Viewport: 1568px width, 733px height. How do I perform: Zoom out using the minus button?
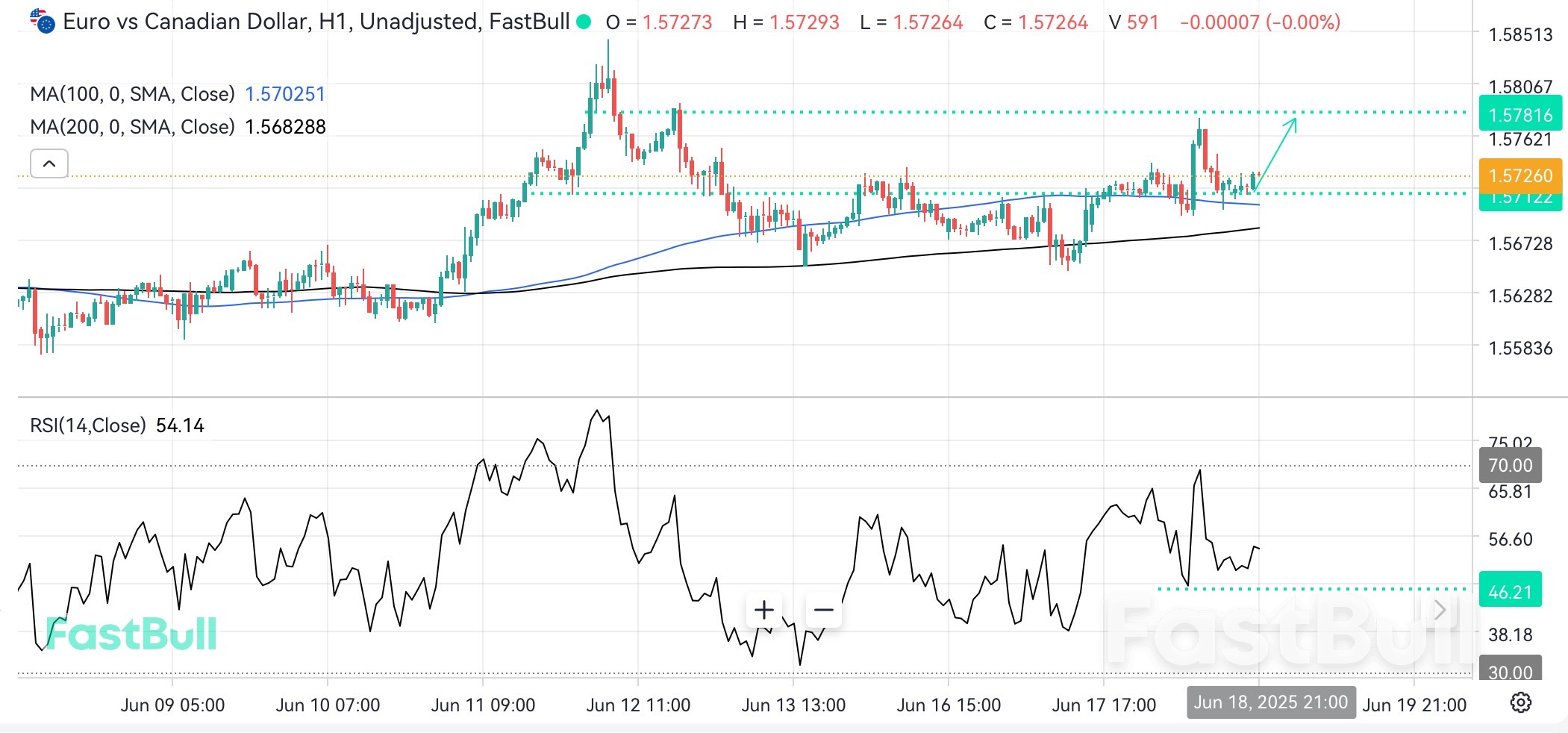click(x=822, y=610)
